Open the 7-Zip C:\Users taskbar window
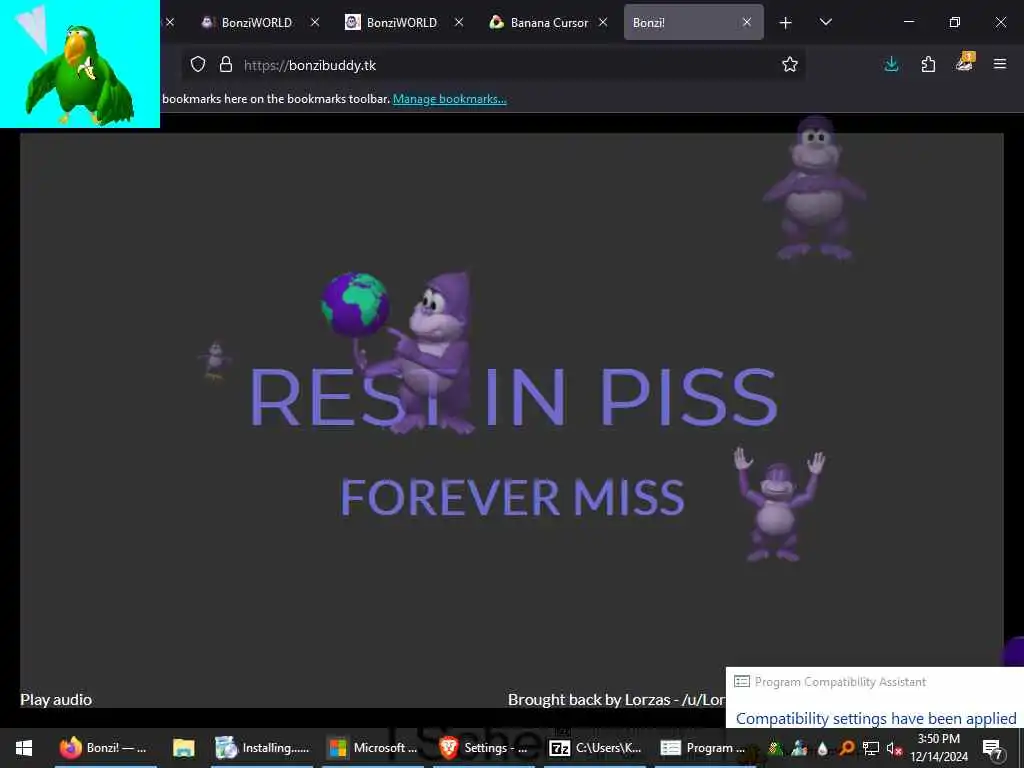Image resolution: width=1024 pixels, height=768 pixels. [x=594, y=748]
